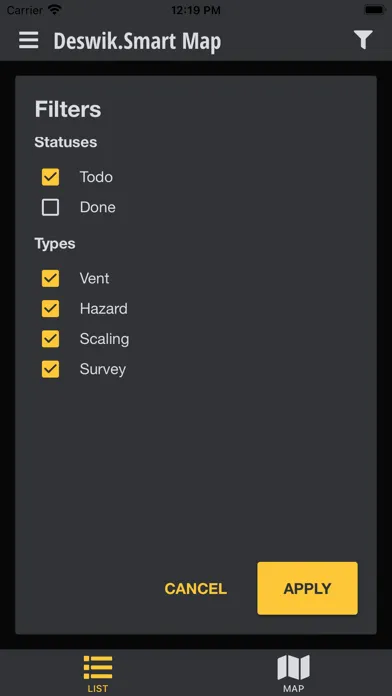Tap the battery indicator icon
392x696 pixels.
[x=375, y=10]
